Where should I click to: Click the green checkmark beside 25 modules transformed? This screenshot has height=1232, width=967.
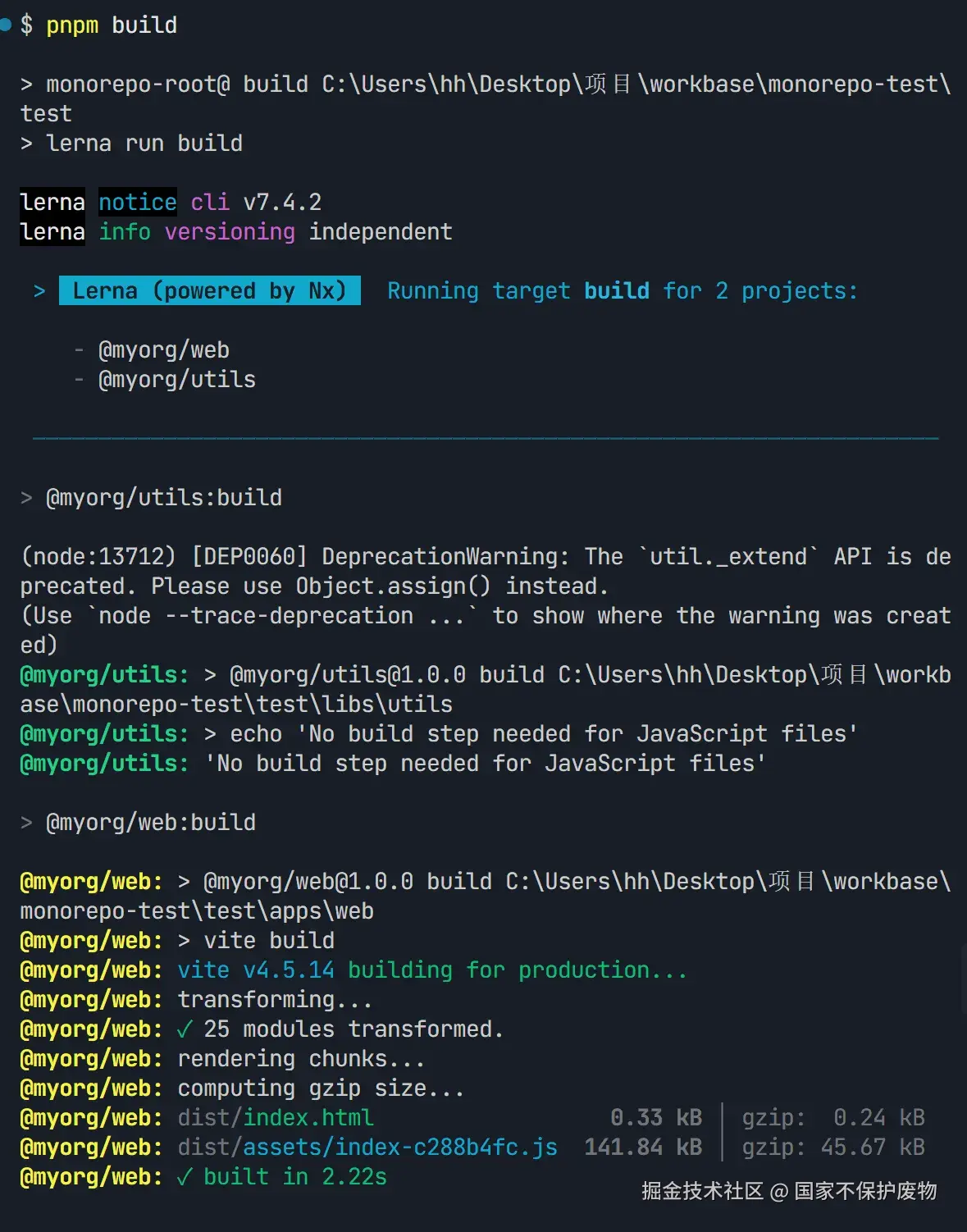[185, 1029]
